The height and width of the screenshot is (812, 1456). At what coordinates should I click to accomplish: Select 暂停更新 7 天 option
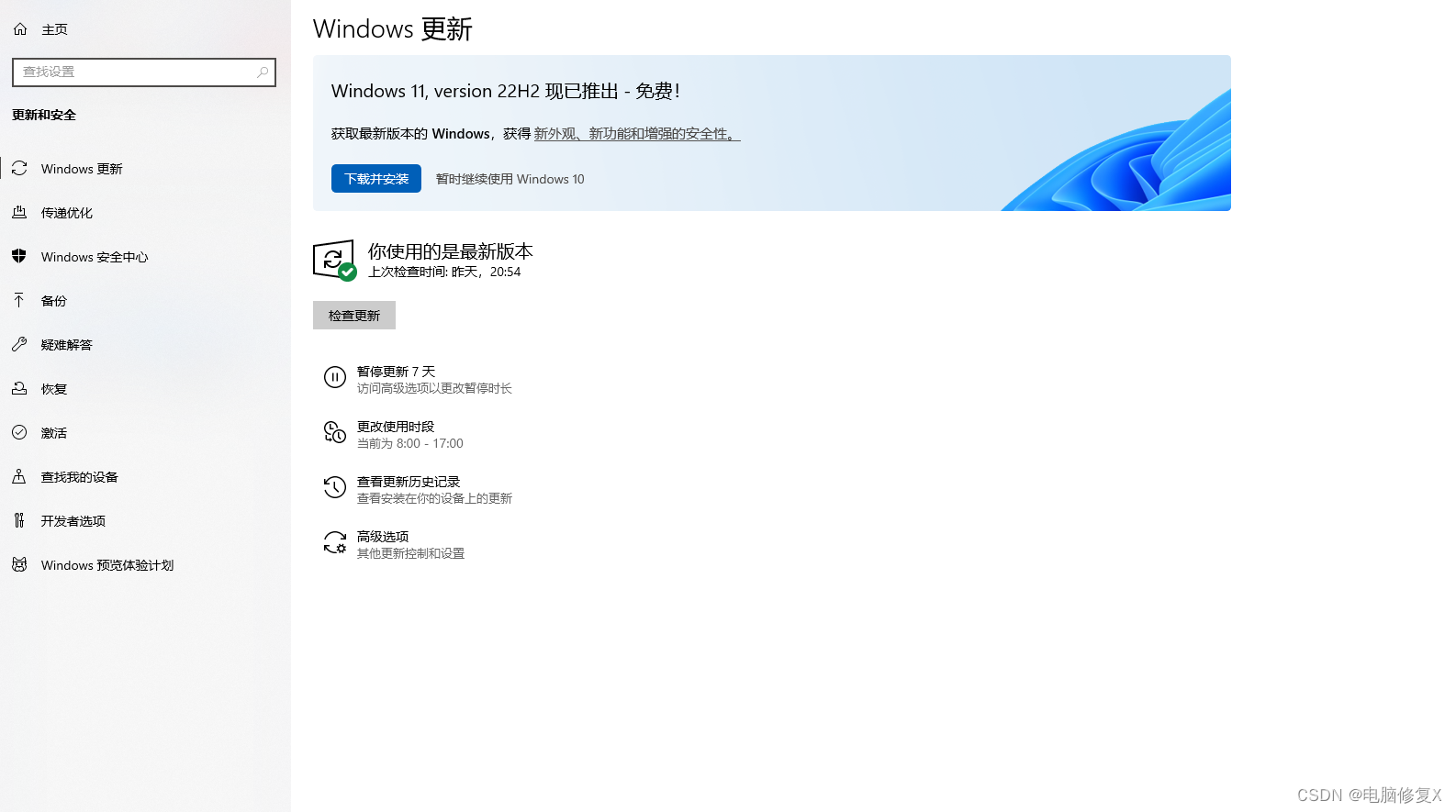click(x=396, y=372)
